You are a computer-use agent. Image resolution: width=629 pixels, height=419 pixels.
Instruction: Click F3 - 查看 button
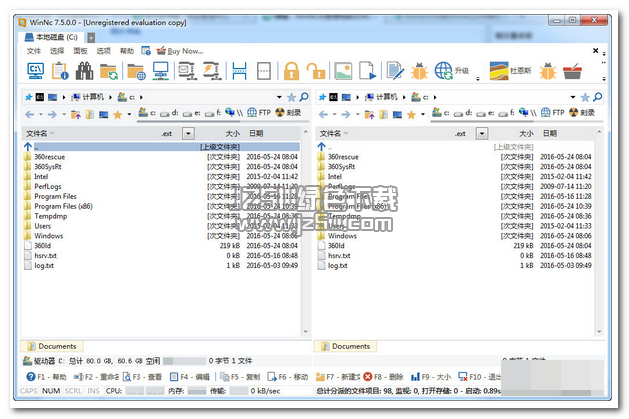(142, 377)
